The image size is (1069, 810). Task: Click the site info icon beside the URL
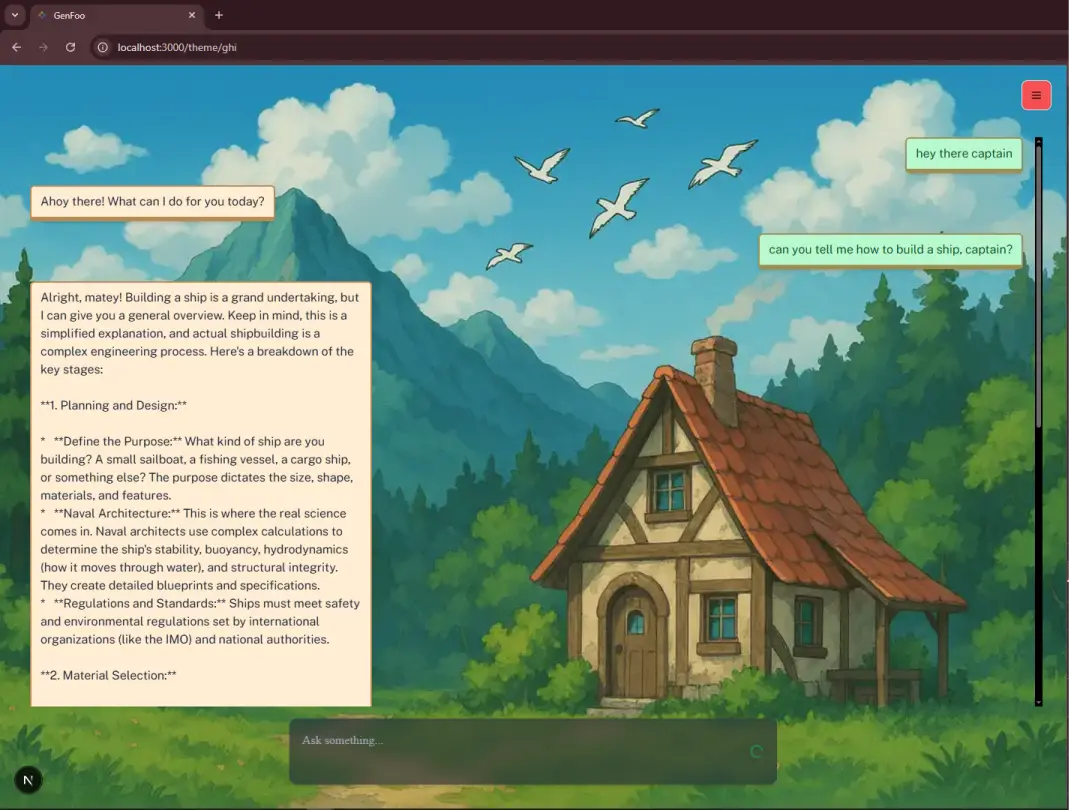[x=102, y=46]
